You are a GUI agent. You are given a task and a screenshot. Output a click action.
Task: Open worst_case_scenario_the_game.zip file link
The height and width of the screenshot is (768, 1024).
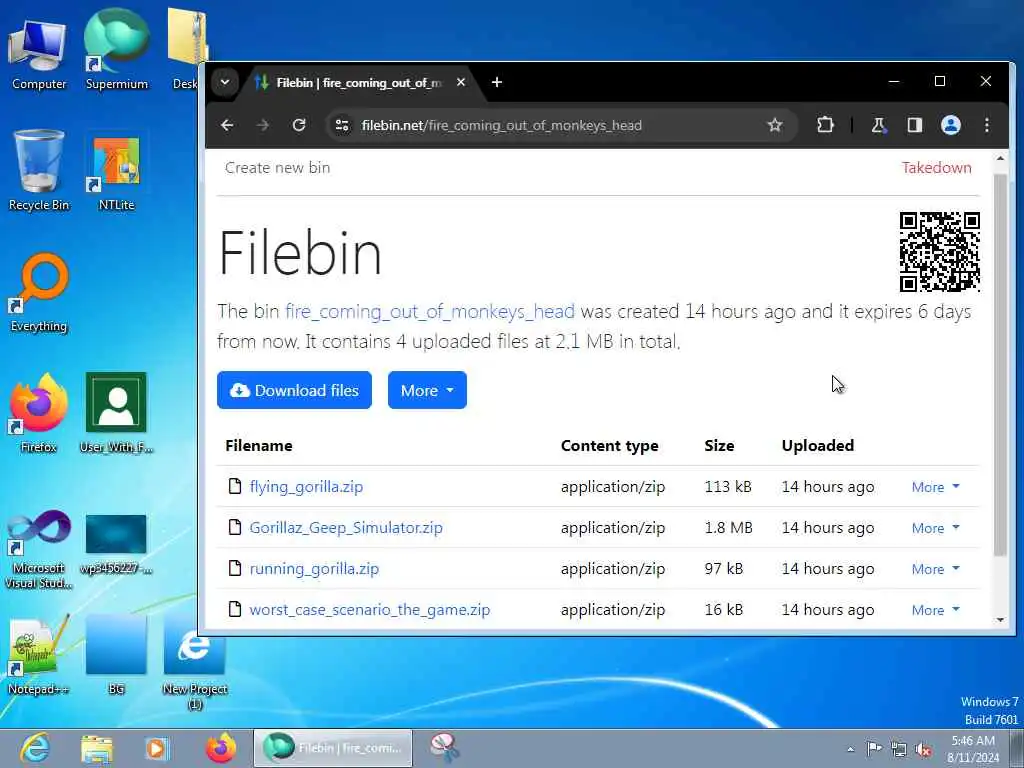[x=370, y=610]
